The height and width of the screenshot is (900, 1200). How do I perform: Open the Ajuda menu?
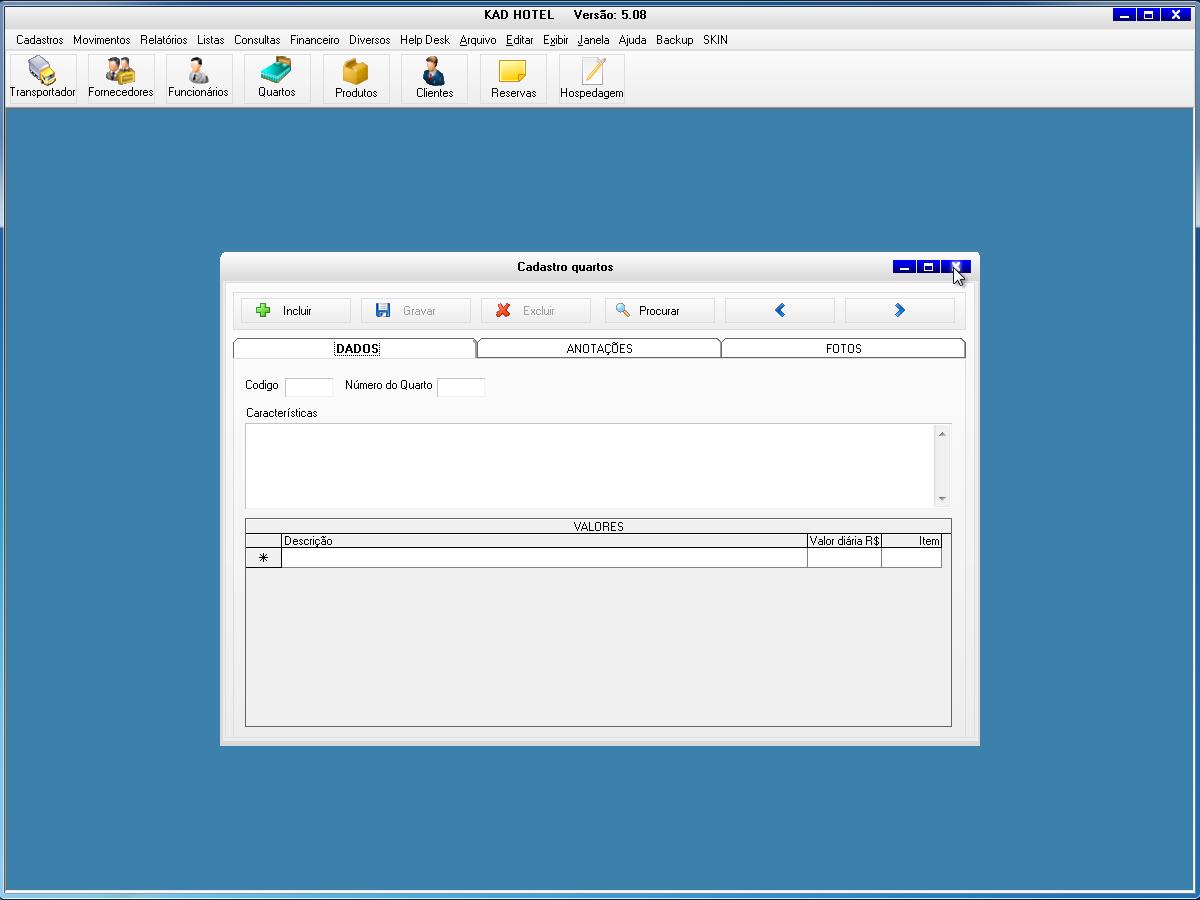[633, 40]
